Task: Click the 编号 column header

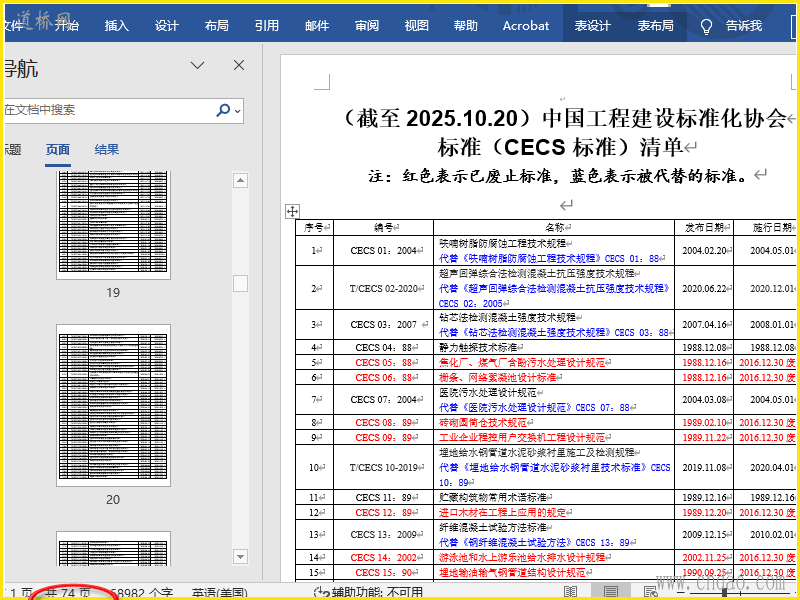Action: click(x=383, y=228)
